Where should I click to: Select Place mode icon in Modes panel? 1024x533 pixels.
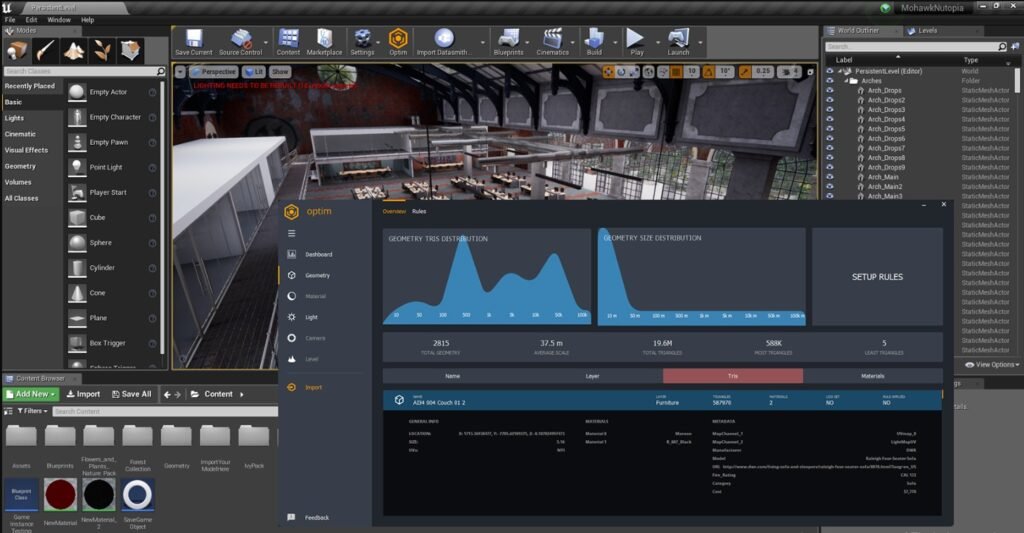click(x=18, y=50)
